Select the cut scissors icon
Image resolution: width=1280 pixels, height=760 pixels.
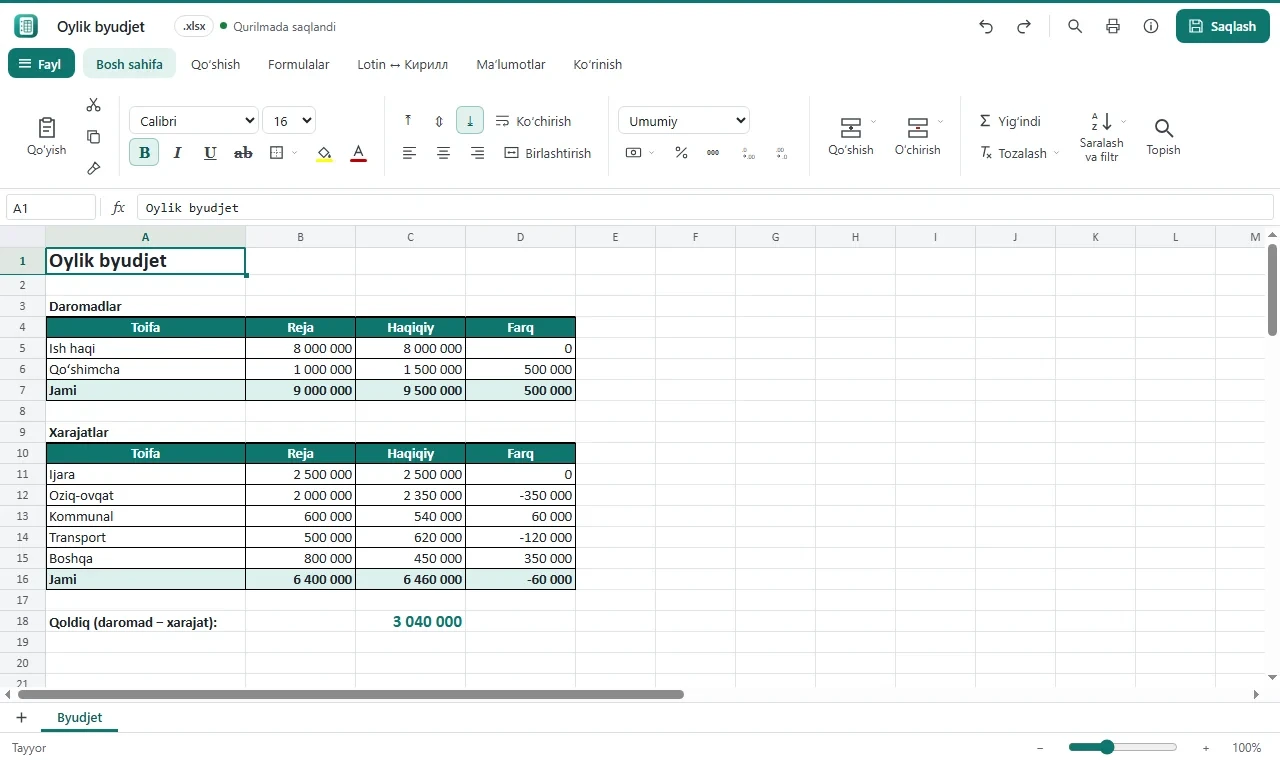pyautogui.click(x=94, y=105)
